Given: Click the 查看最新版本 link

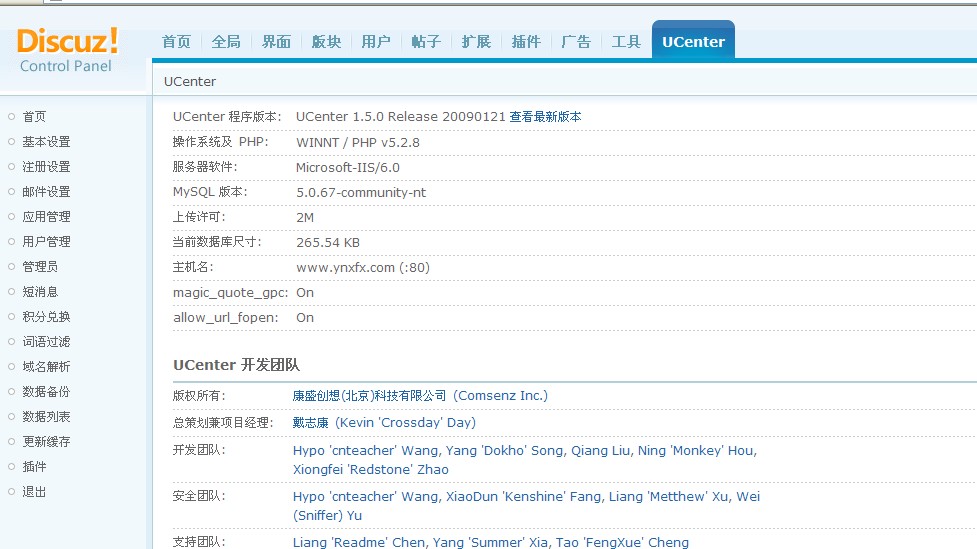Looking at the screenshot, I should pyautogui.click(x=545, y=117).
